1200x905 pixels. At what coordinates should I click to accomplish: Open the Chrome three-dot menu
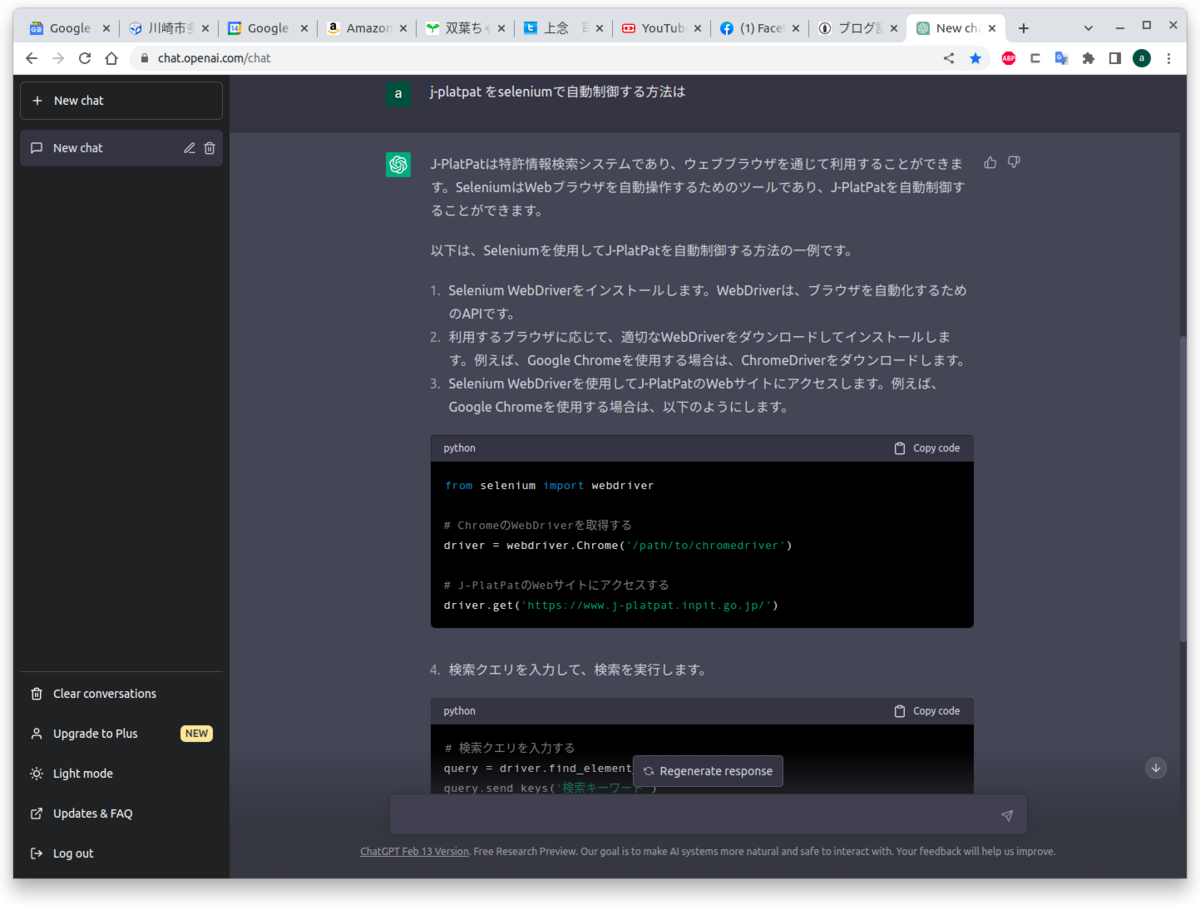tap(1168, 58)
